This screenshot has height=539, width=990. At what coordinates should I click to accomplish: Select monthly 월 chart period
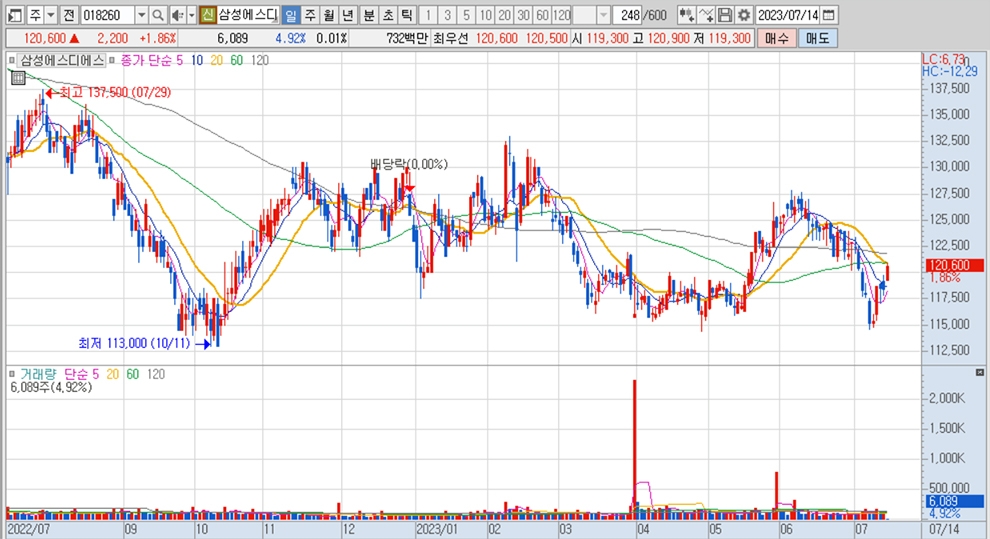(328, 15)
